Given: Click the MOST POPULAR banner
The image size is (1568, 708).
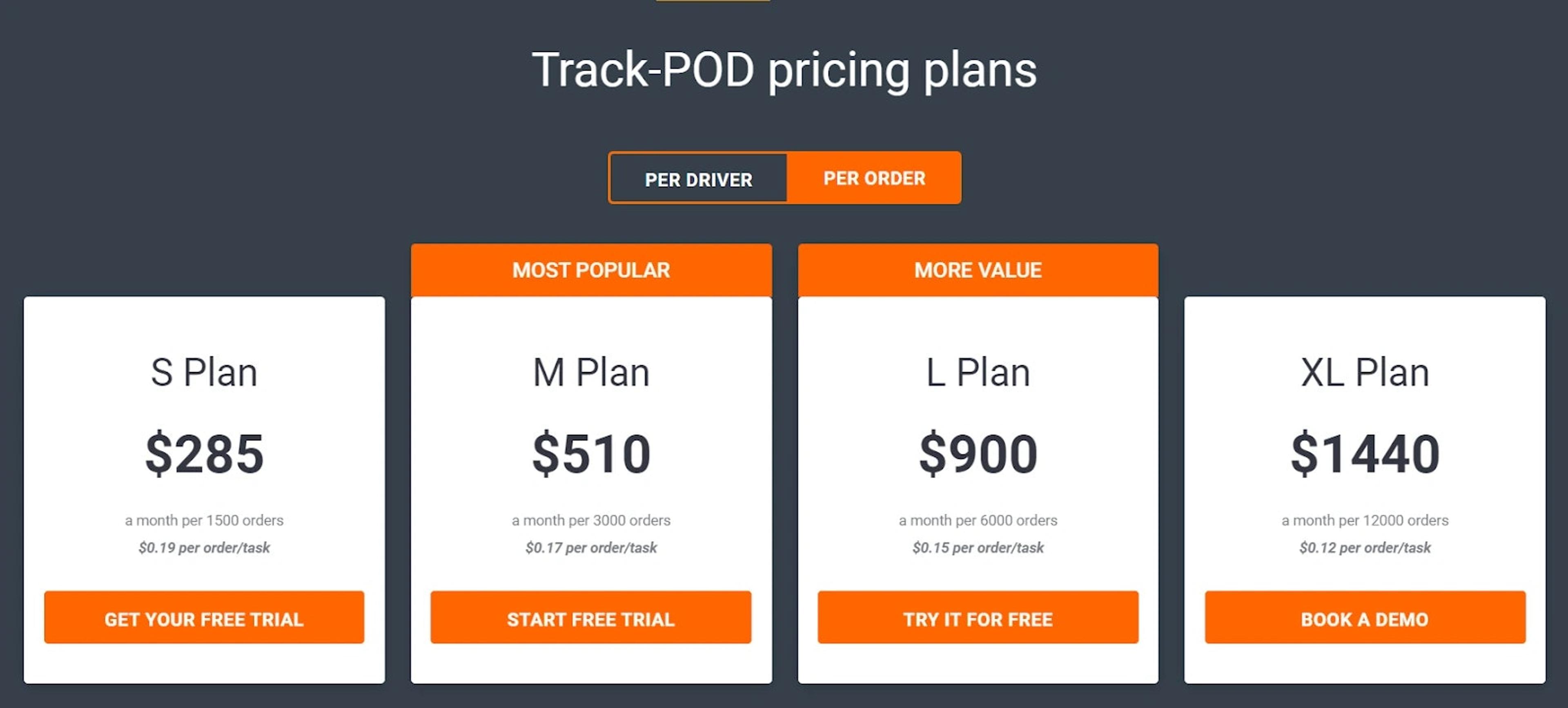Looking at the screenshot, I should pos(590,270).
